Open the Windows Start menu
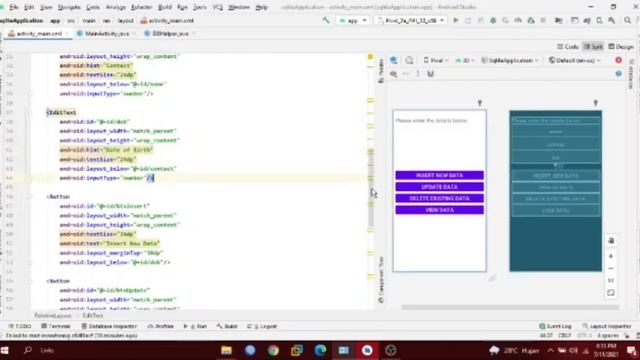The height and width of the screenshot is (360, 640). pyautogui.click(x=4, y=350)
